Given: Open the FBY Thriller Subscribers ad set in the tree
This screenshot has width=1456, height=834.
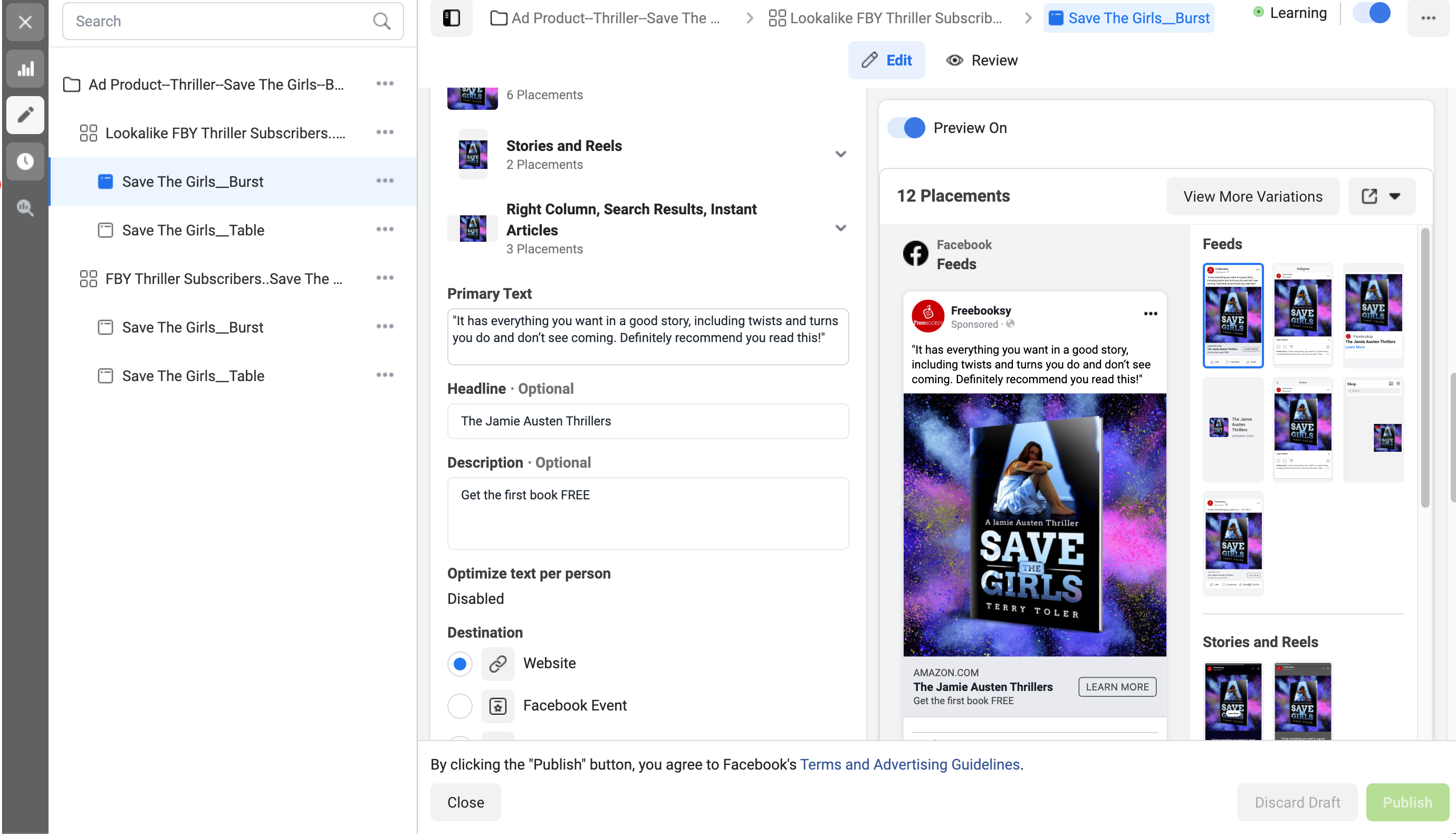Looking at the screenshot, I should pos(224,279).
